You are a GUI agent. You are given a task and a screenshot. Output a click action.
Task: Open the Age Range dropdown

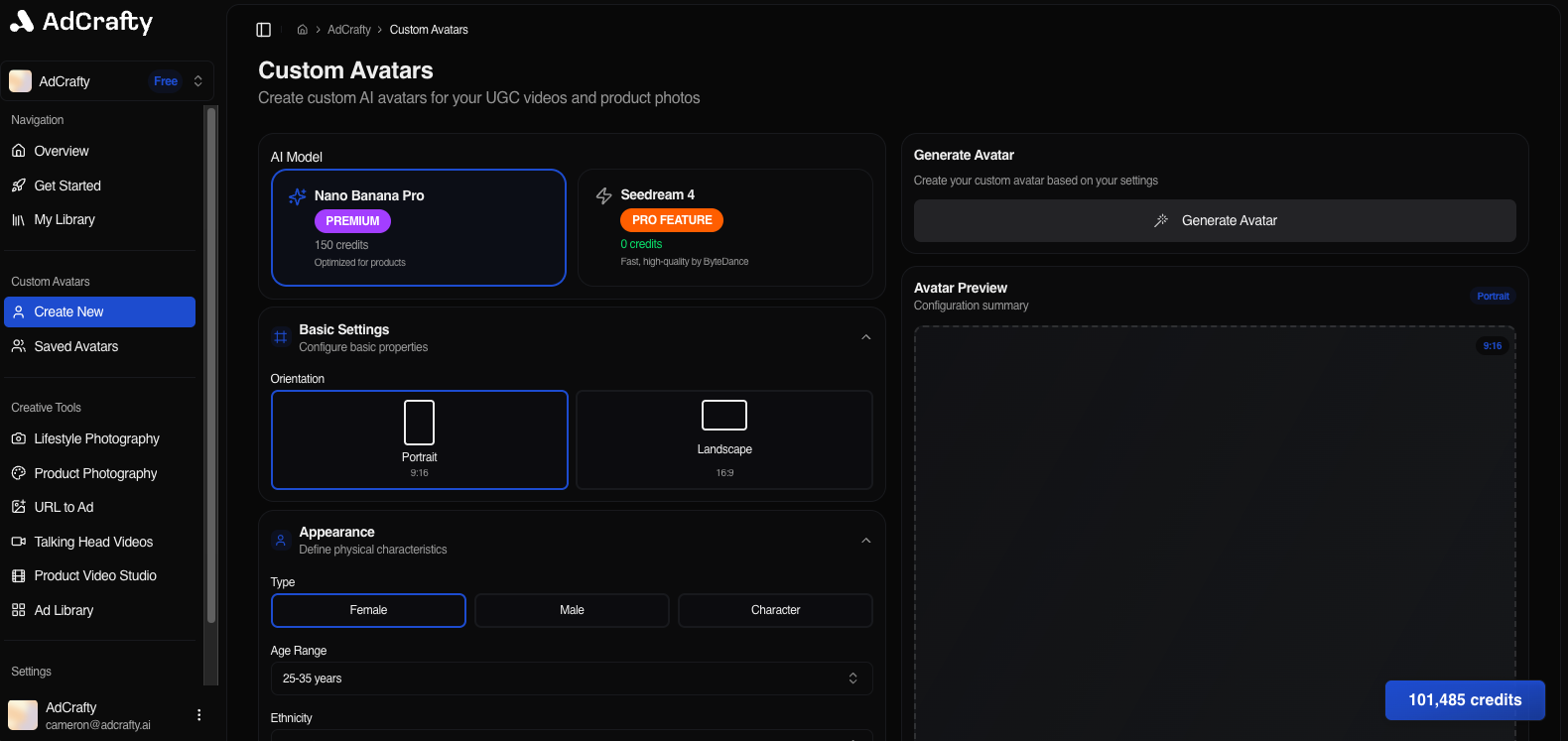tap(572, 679)
